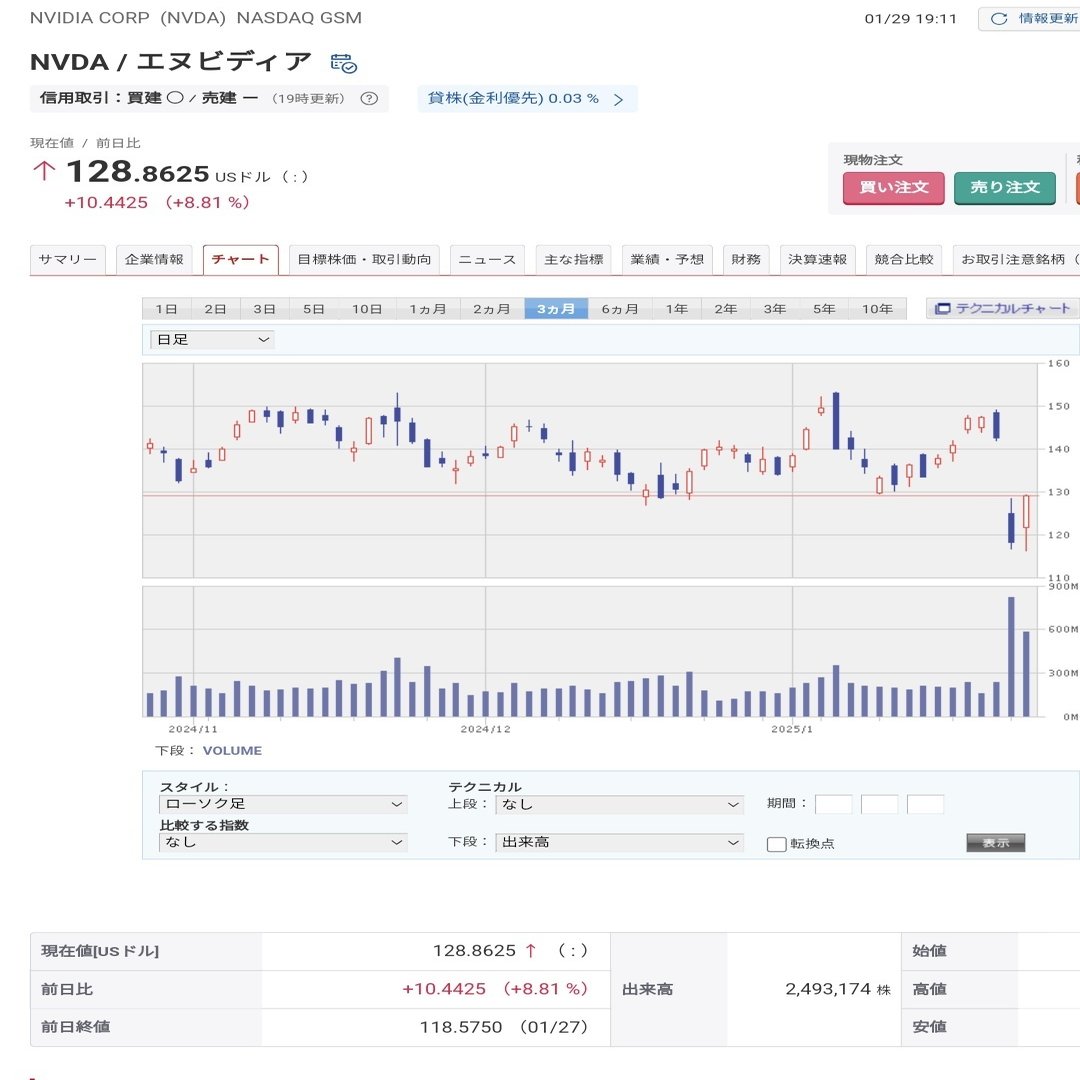The image size is (1080, 1080).
Task: Click the 118.5750 (01/27) previous close value
Action: tap(503, 1027)
